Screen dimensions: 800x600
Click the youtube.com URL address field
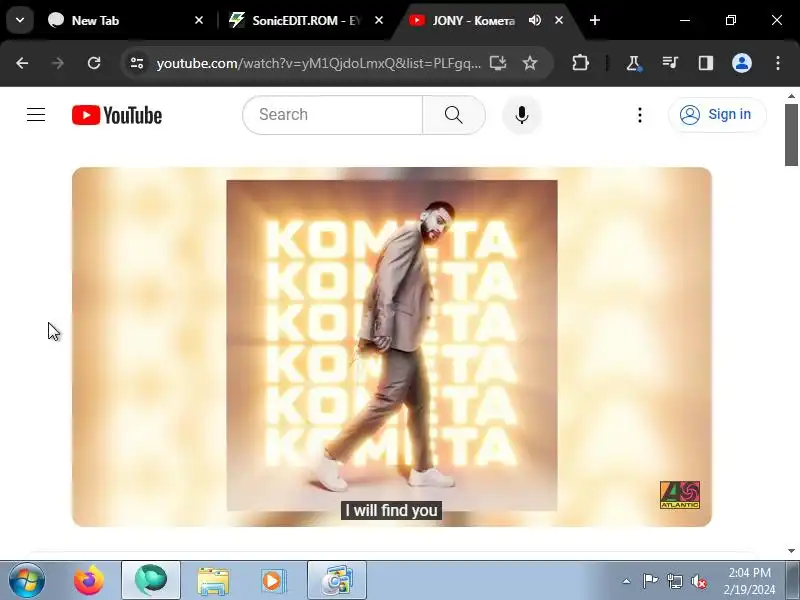(x=318, y=63)
